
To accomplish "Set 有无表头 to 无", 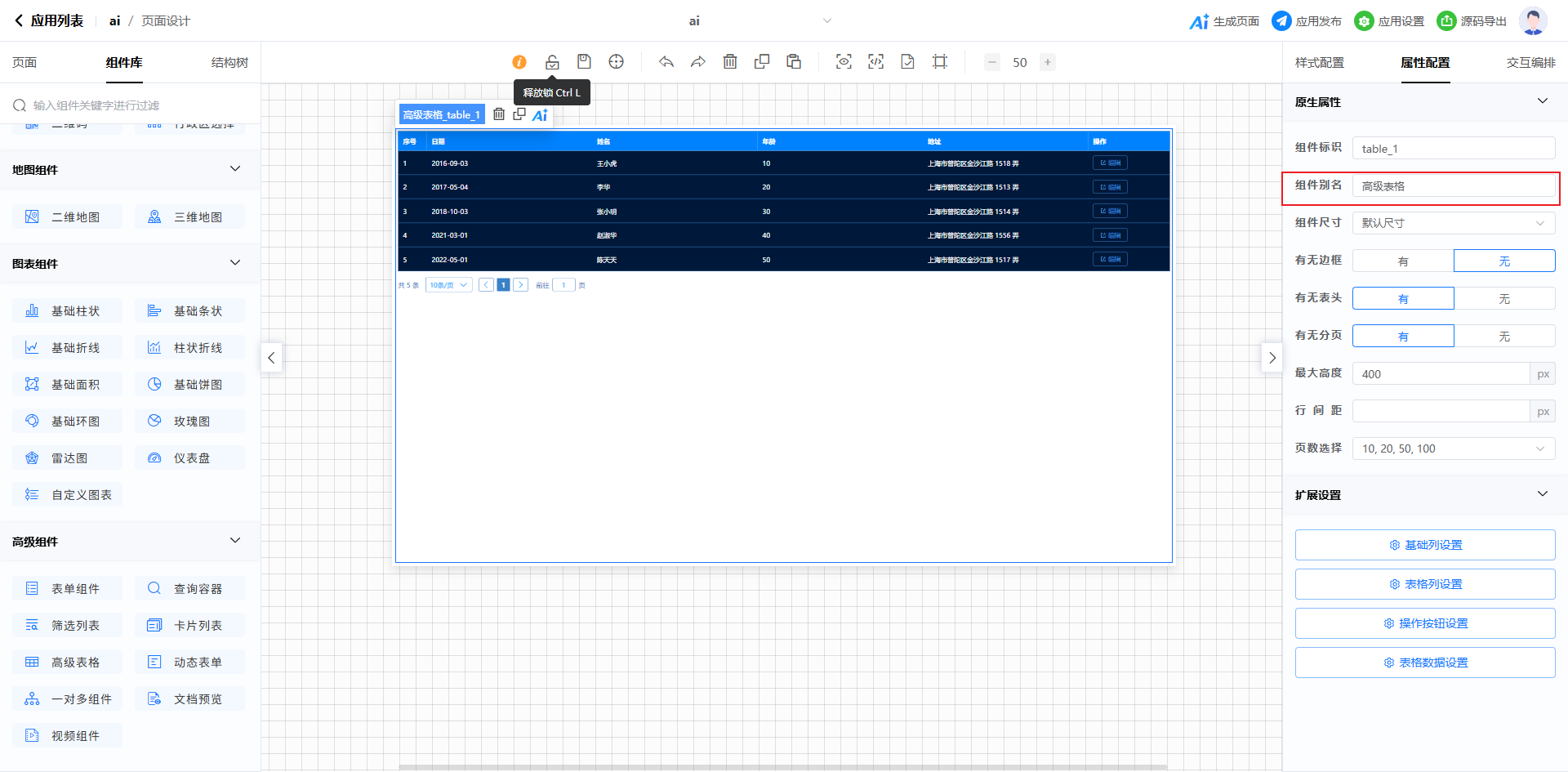I will pos(1504,299).
